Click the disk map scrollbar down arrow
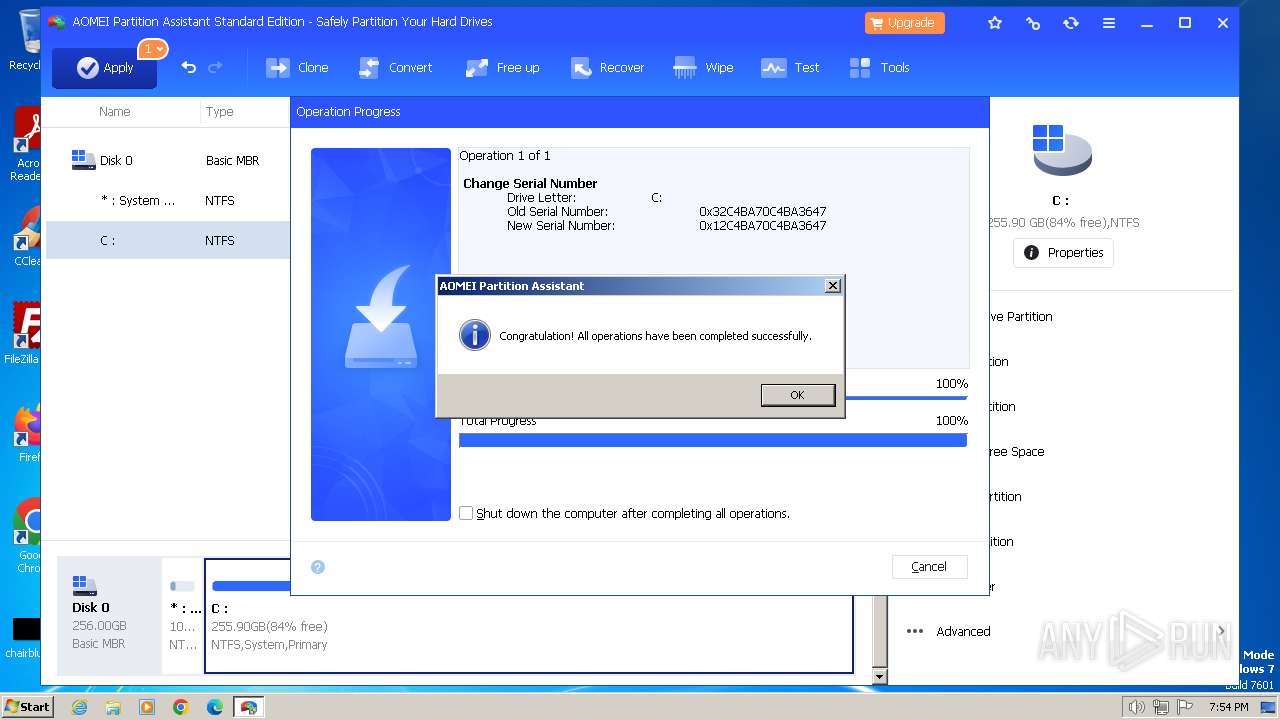The image size is (1280, 720). (879, 677)
